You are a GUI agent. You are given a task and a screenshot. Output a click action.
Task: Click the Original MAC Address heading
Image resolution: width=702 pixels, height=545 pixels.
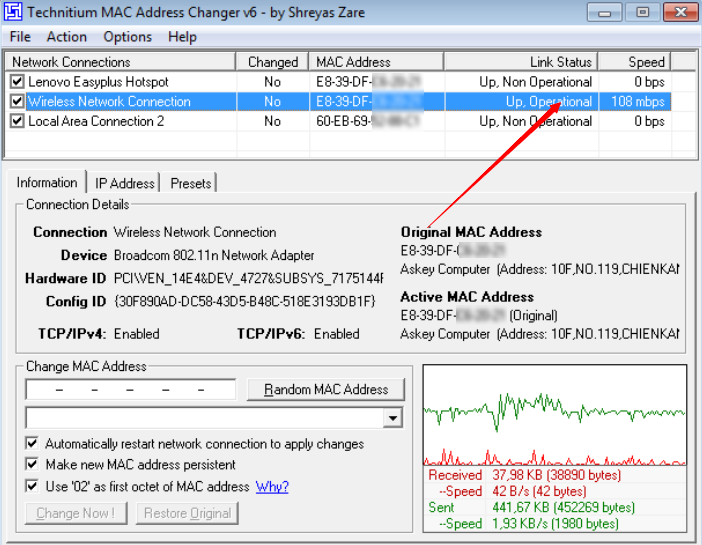tap(471, 232)
